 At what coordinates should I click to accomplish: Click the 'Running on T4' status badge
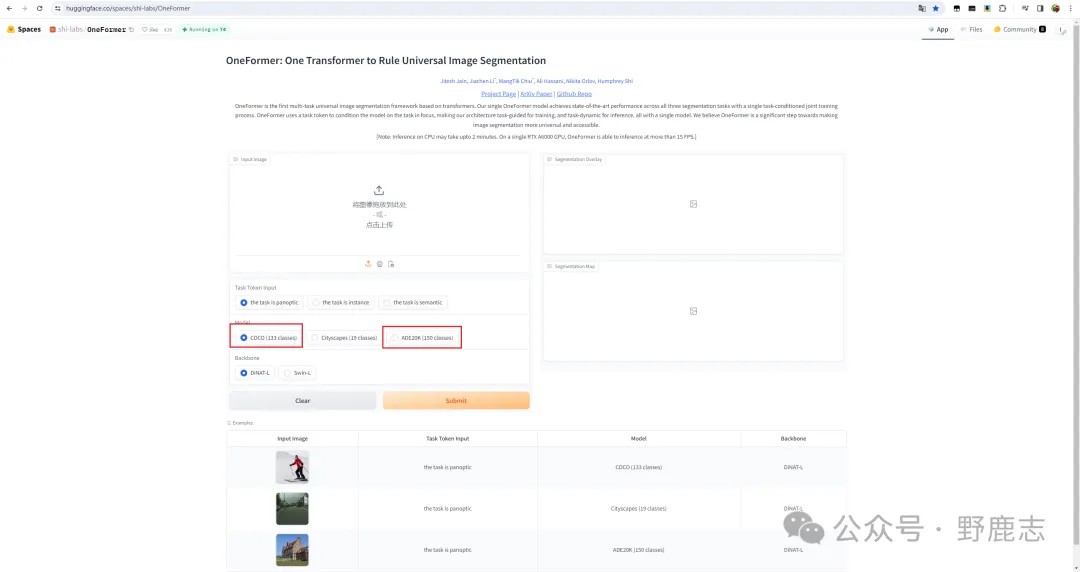[204, 30]
